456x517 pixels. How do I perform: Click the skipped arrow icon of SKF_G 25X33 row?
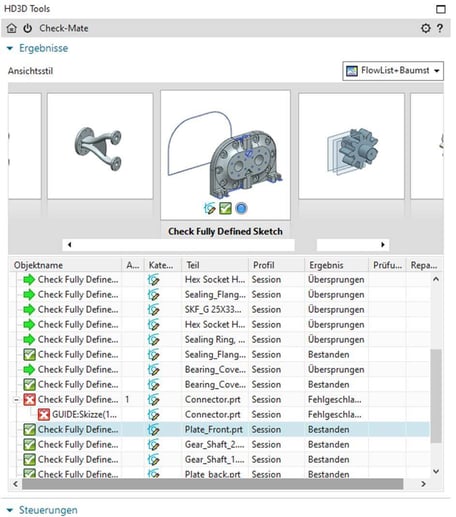pos(29,310)
